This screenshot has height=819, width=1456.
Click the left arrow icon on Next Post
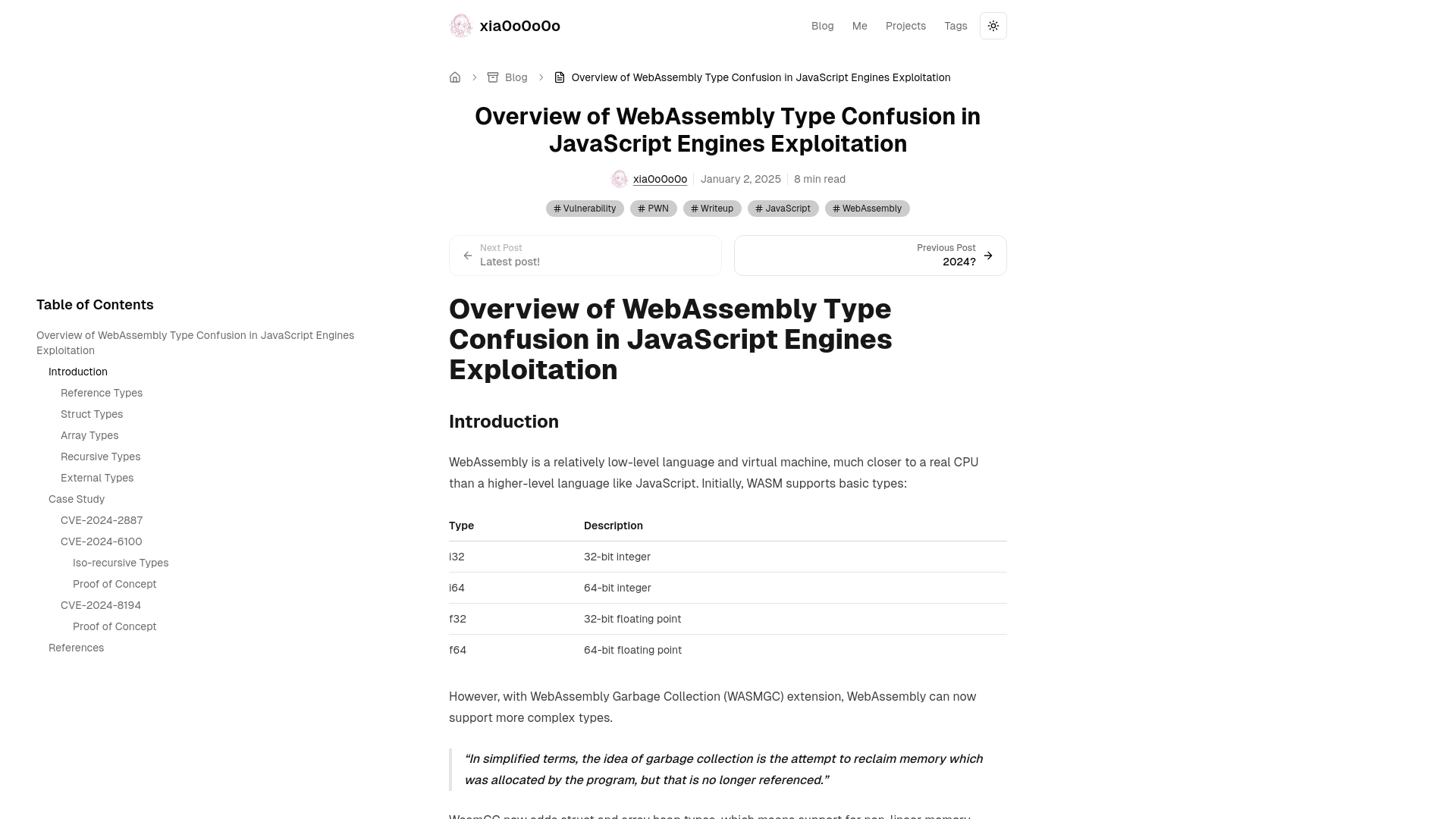point(467,255)
